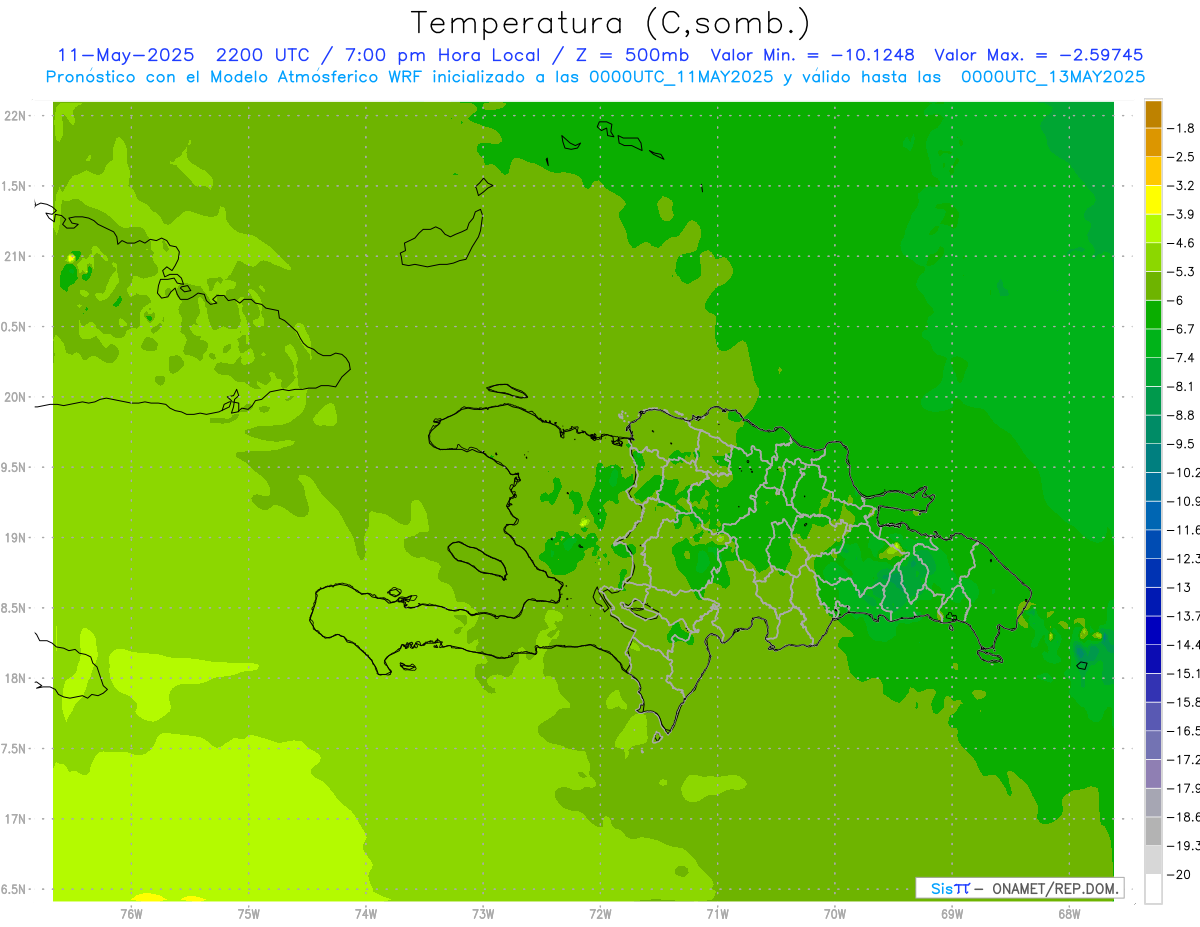Click the '-11.6' colorbar label
The image size is (1200, 927).
point(1184,530)
